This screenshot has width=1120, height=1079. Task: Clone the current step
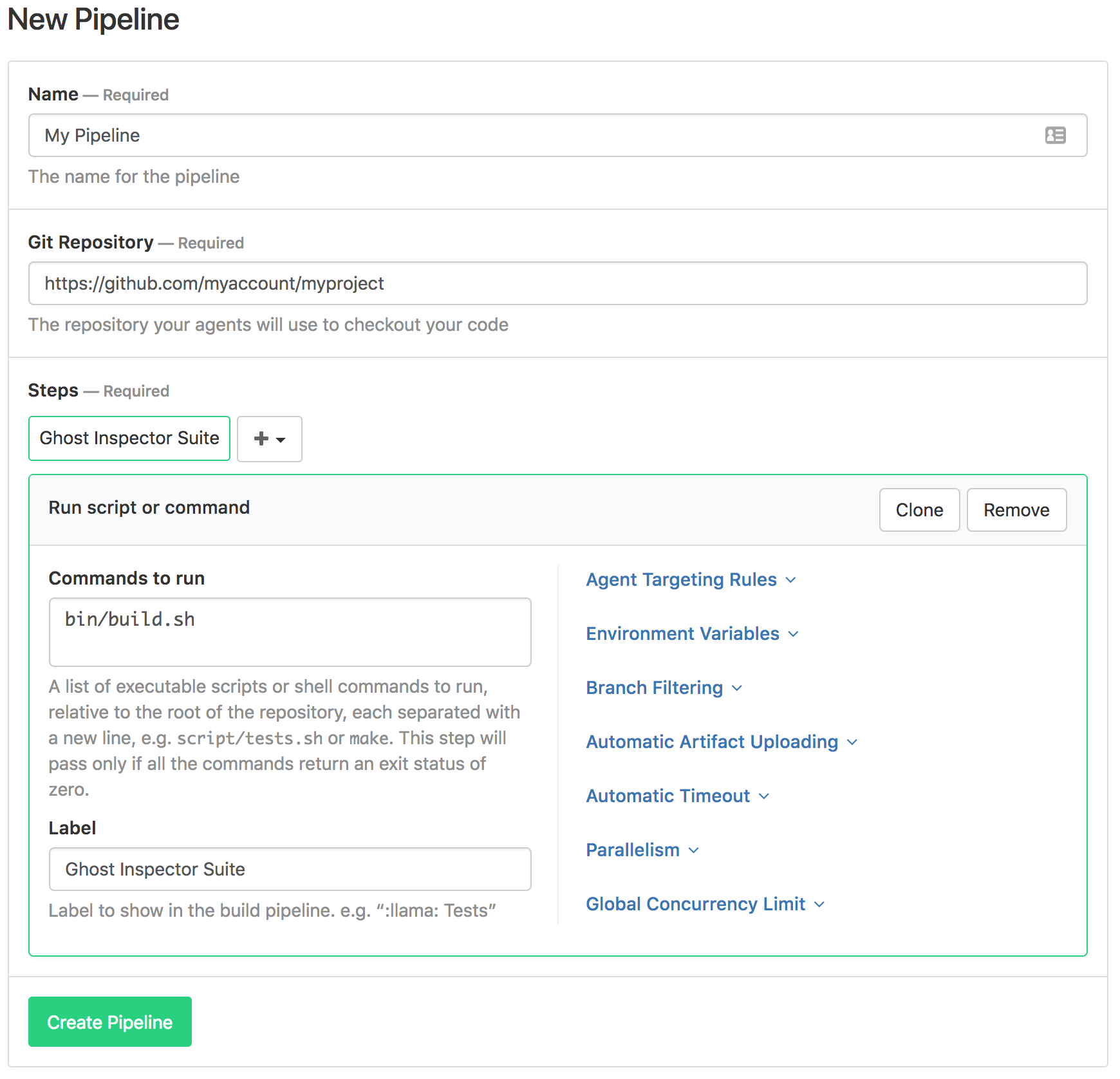tap(919, 510)
